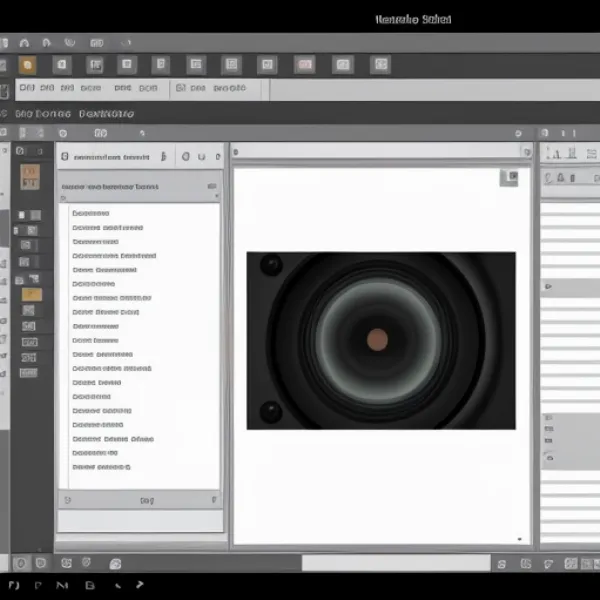Image resolution: width=600 pixels, height=600 pixels.
Task: Click the center label in the list panel footer
Action: tap(147, 499)
